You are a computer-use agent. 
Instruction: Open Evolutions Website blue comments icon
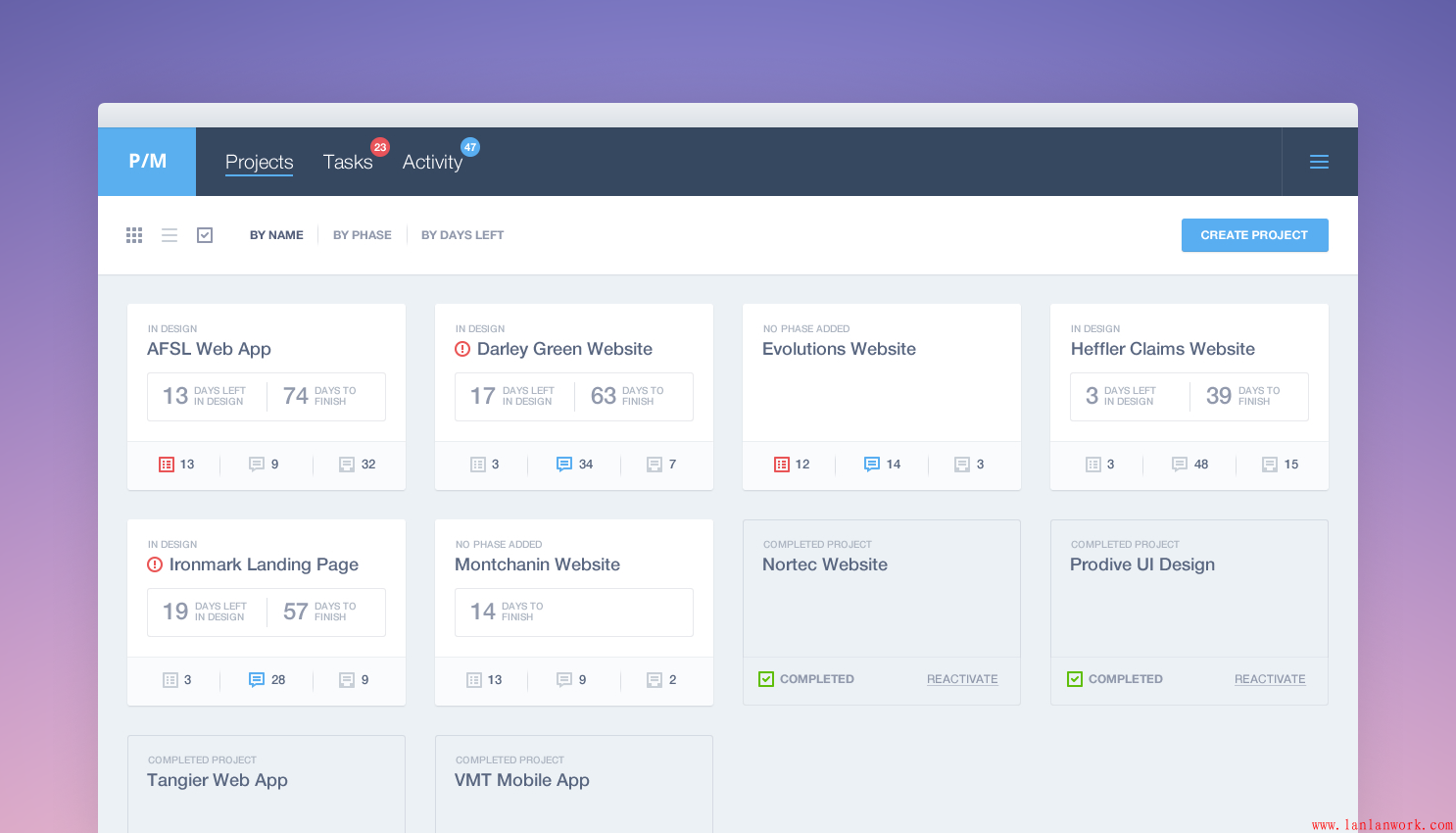(x=872, y=465)
